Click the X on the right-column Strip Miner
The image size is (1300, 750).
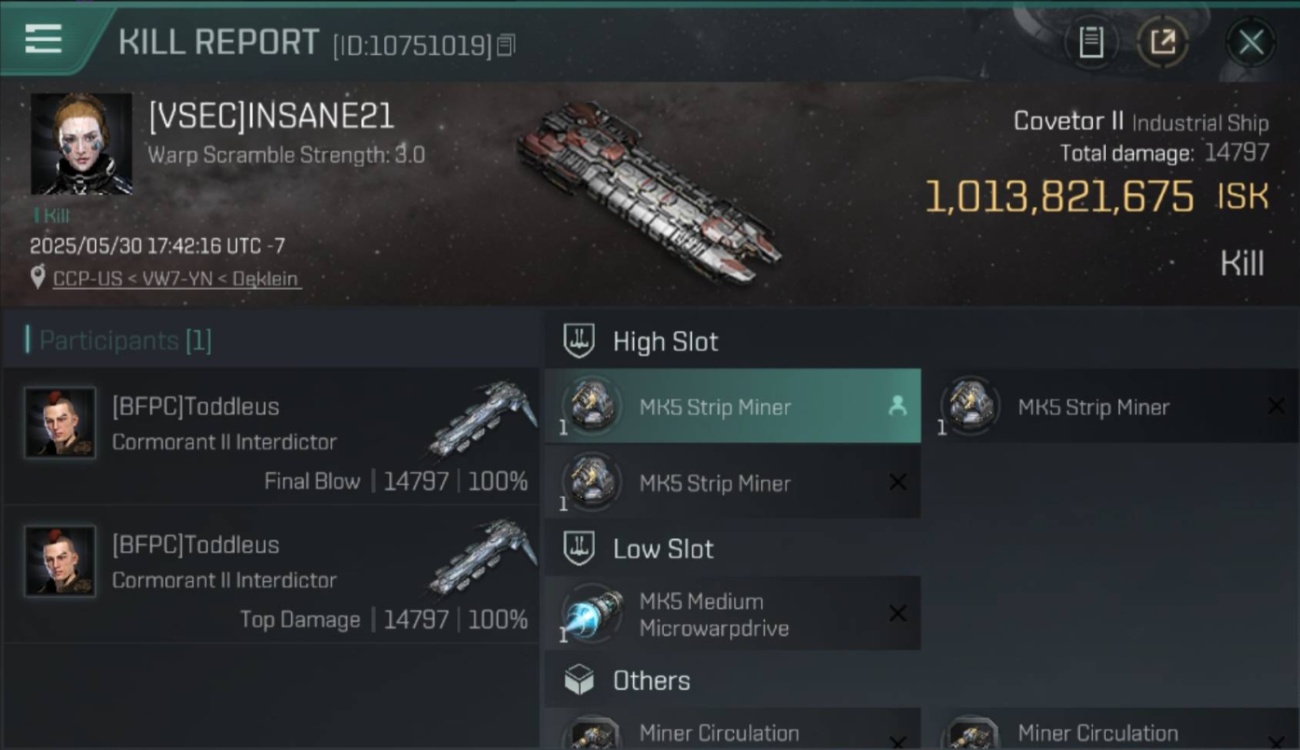pos(1276,406)
